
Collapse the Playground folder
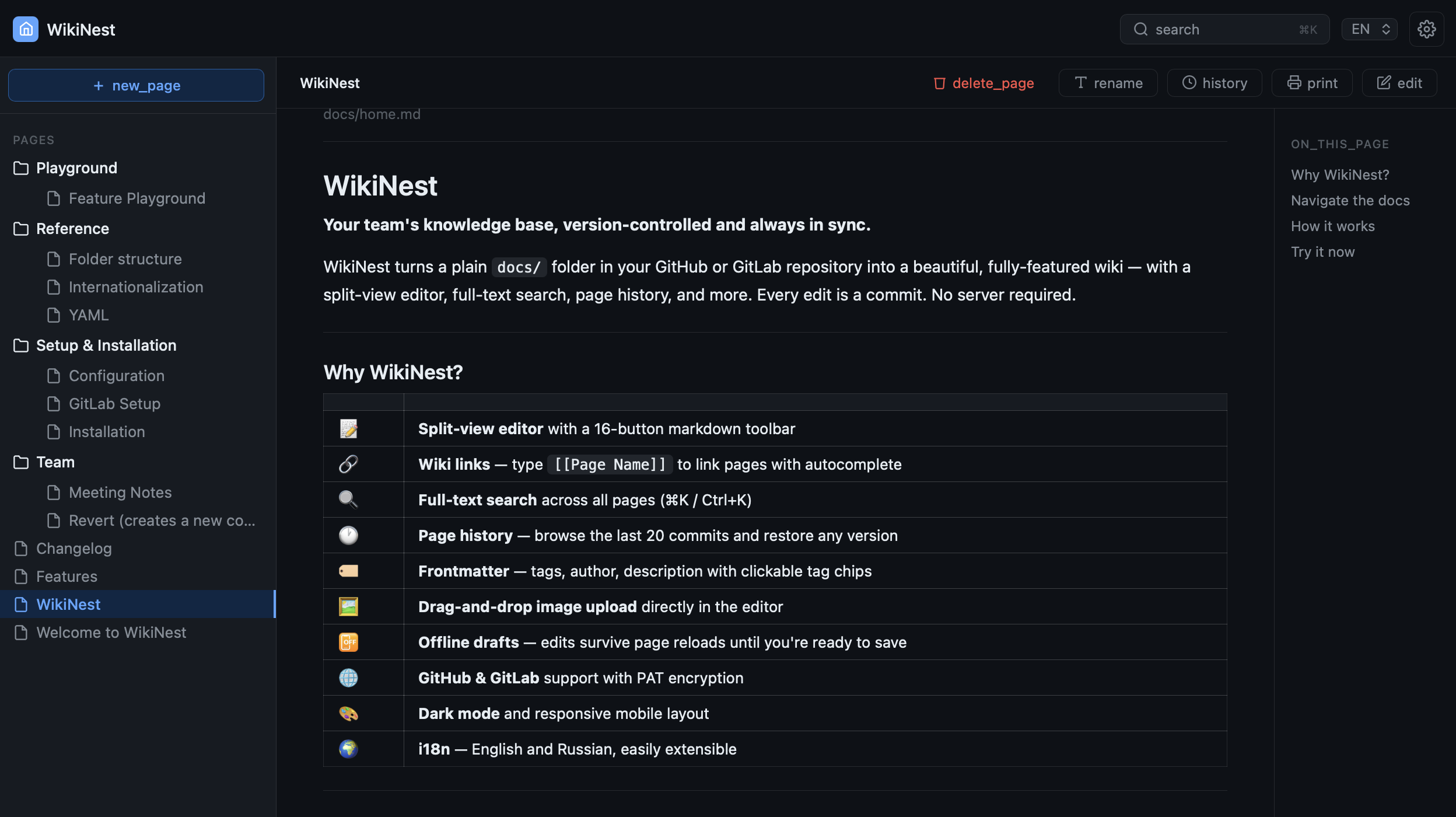click(x=138, y=168)
